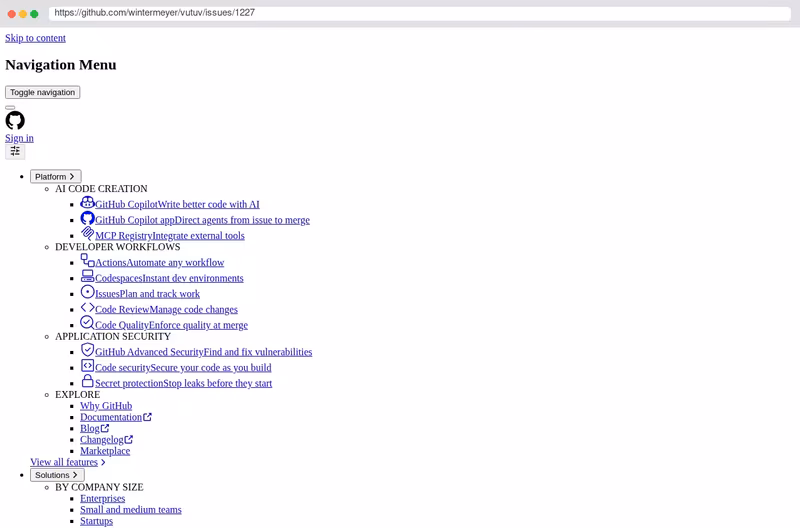Click the Code Review angle brackets icon
Viewport: 800px width, 528px height.
point(87,308)
